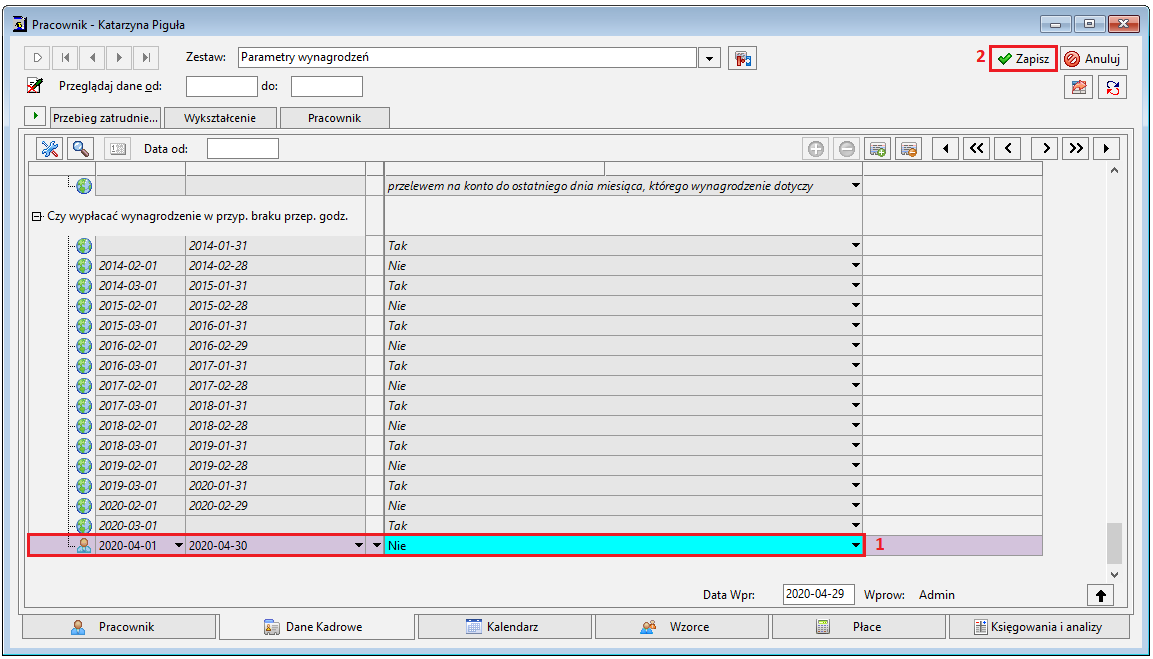Click the single left chevron button
The image size is (1153, 659).
(x=1007, y=149)
